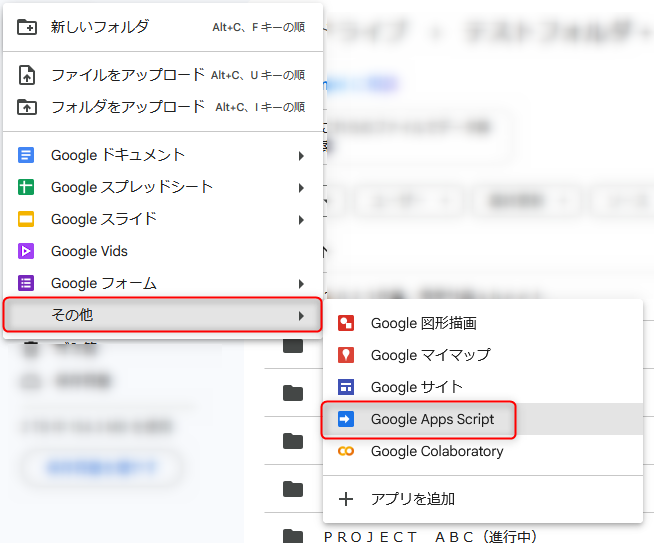
Task: Select Google Colaboratory from submenu
Action: pos(483,451)
